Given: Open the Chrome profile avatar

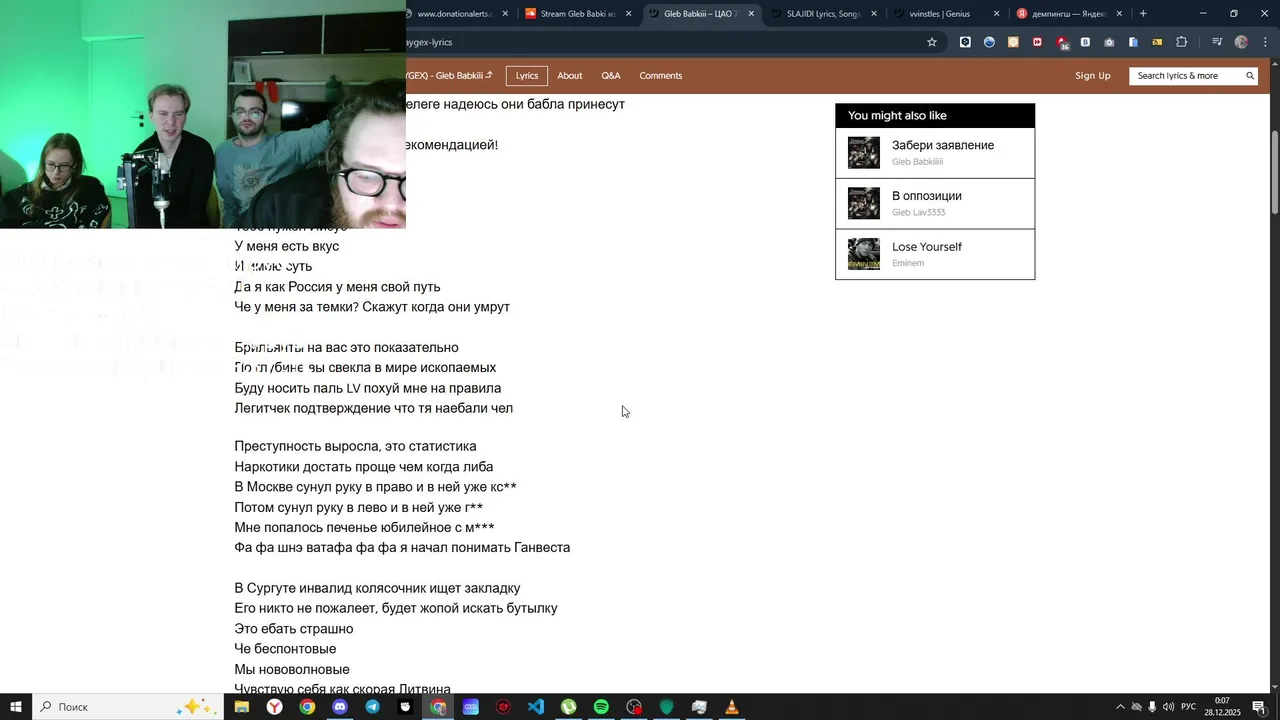Looking at the screenshot, I should tap(1241, 42).
